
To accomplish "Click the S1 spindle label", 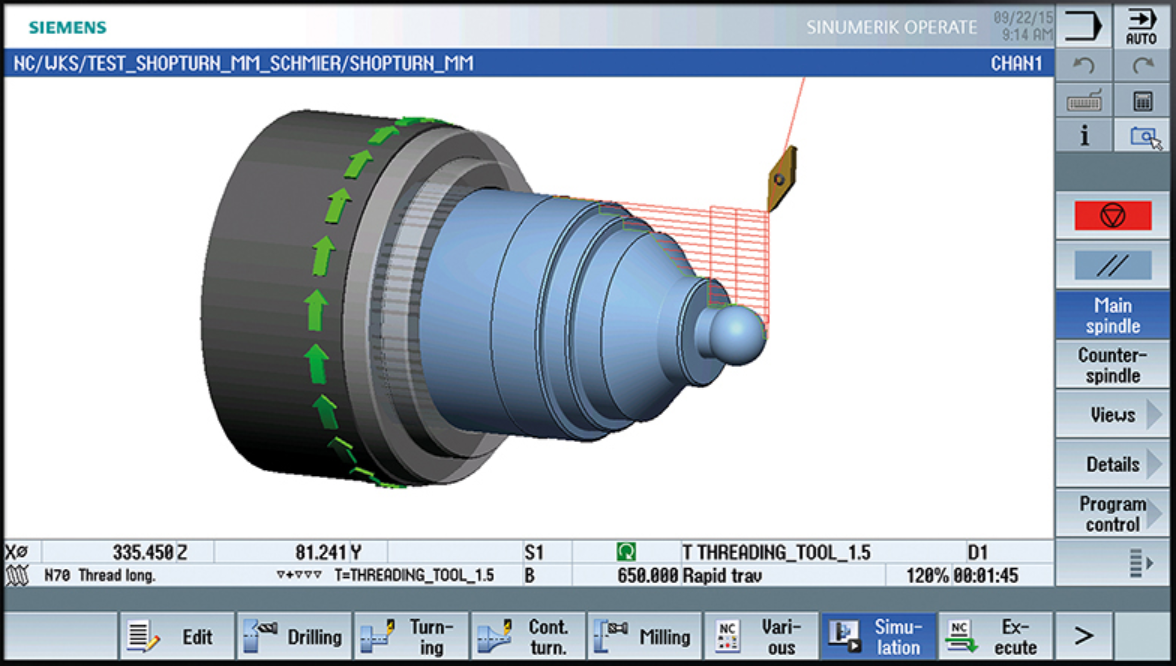I will coord(534,553).
